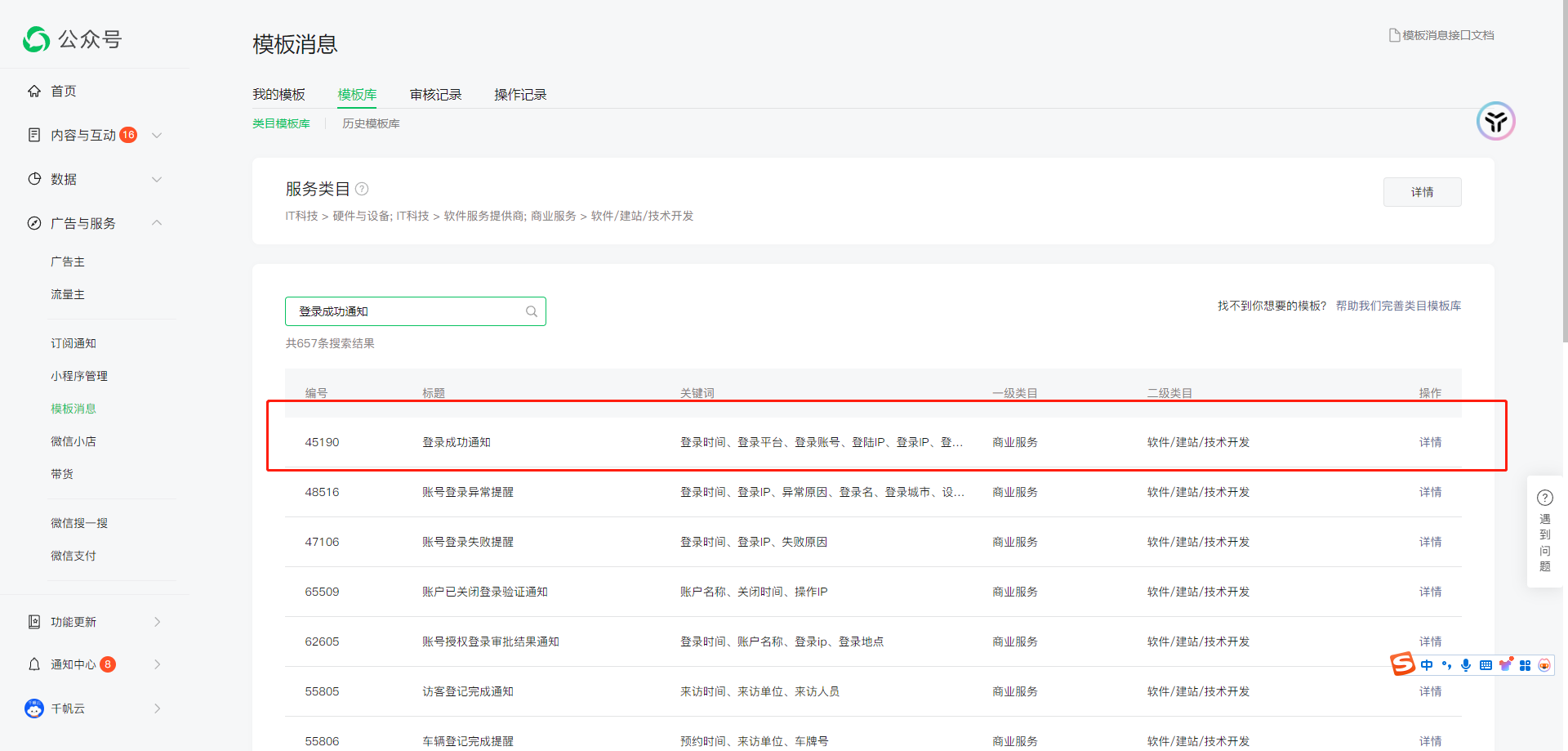
Task: Switch to 操作记录 tab
Action: (x=520, y=95)
